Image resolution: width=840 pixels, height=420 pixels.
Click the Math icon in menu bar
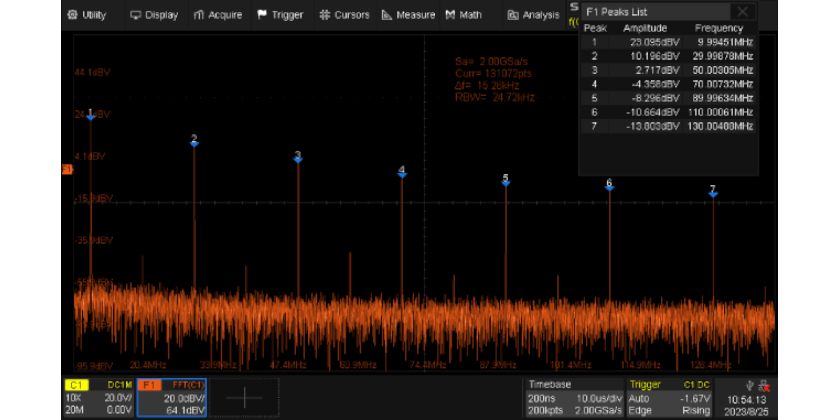451,15
